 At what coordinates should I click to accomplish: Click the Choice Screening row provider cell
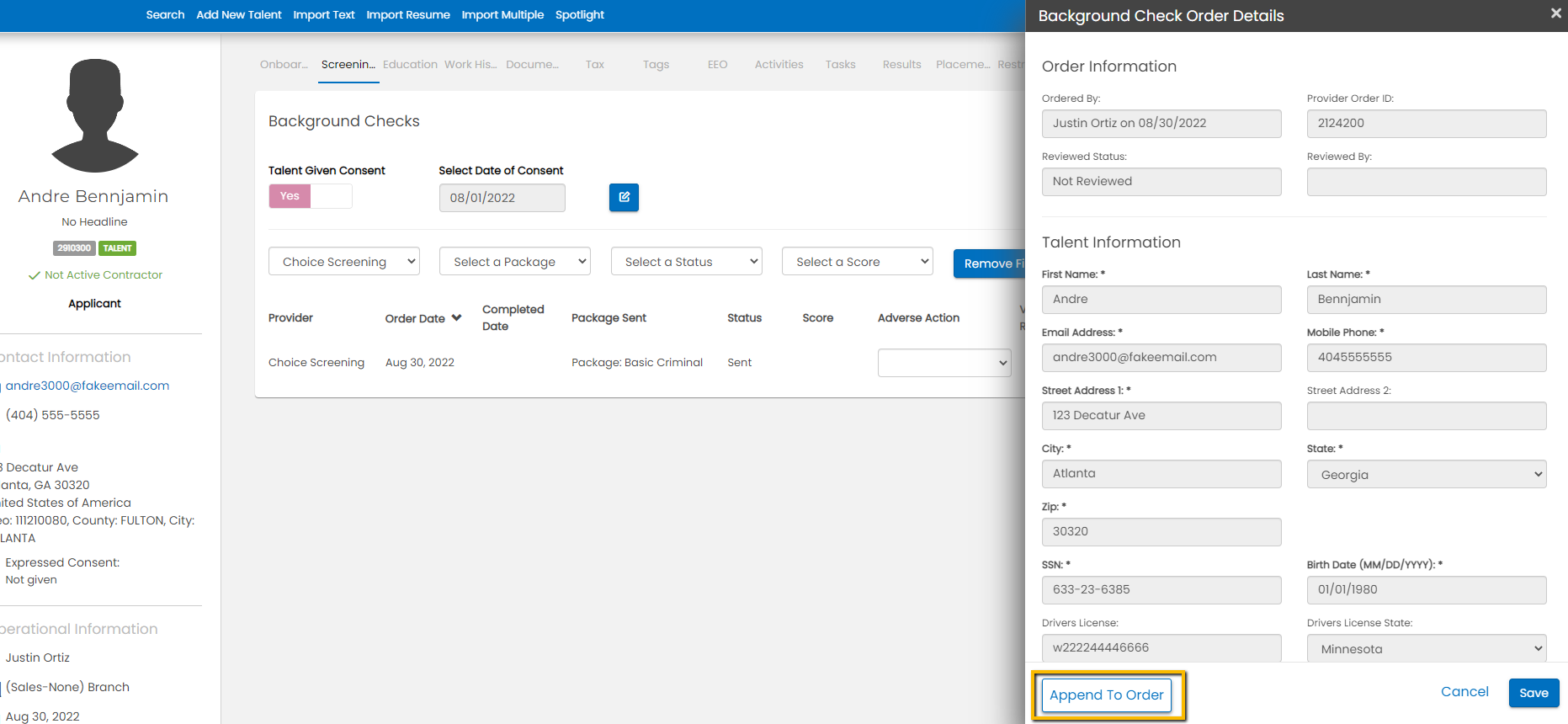click(x=316, y=363)
